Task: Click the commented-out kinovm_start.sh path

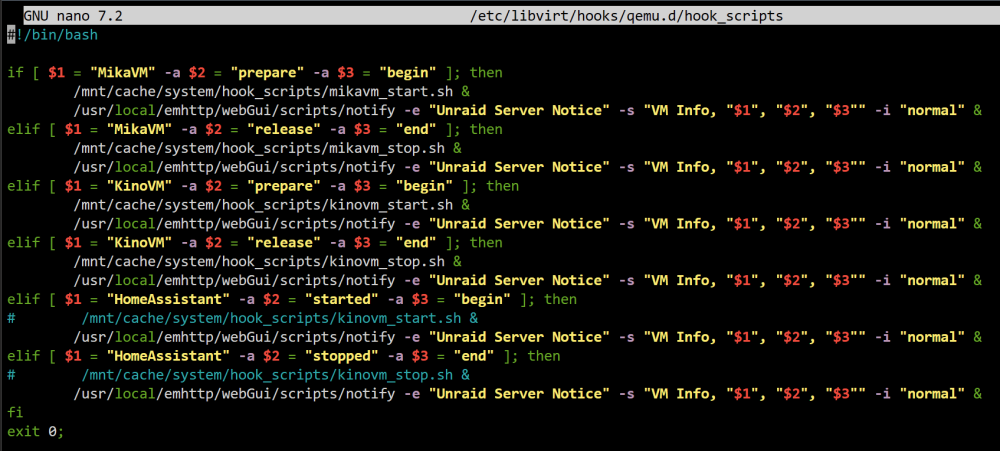Action: pos(272,318)
